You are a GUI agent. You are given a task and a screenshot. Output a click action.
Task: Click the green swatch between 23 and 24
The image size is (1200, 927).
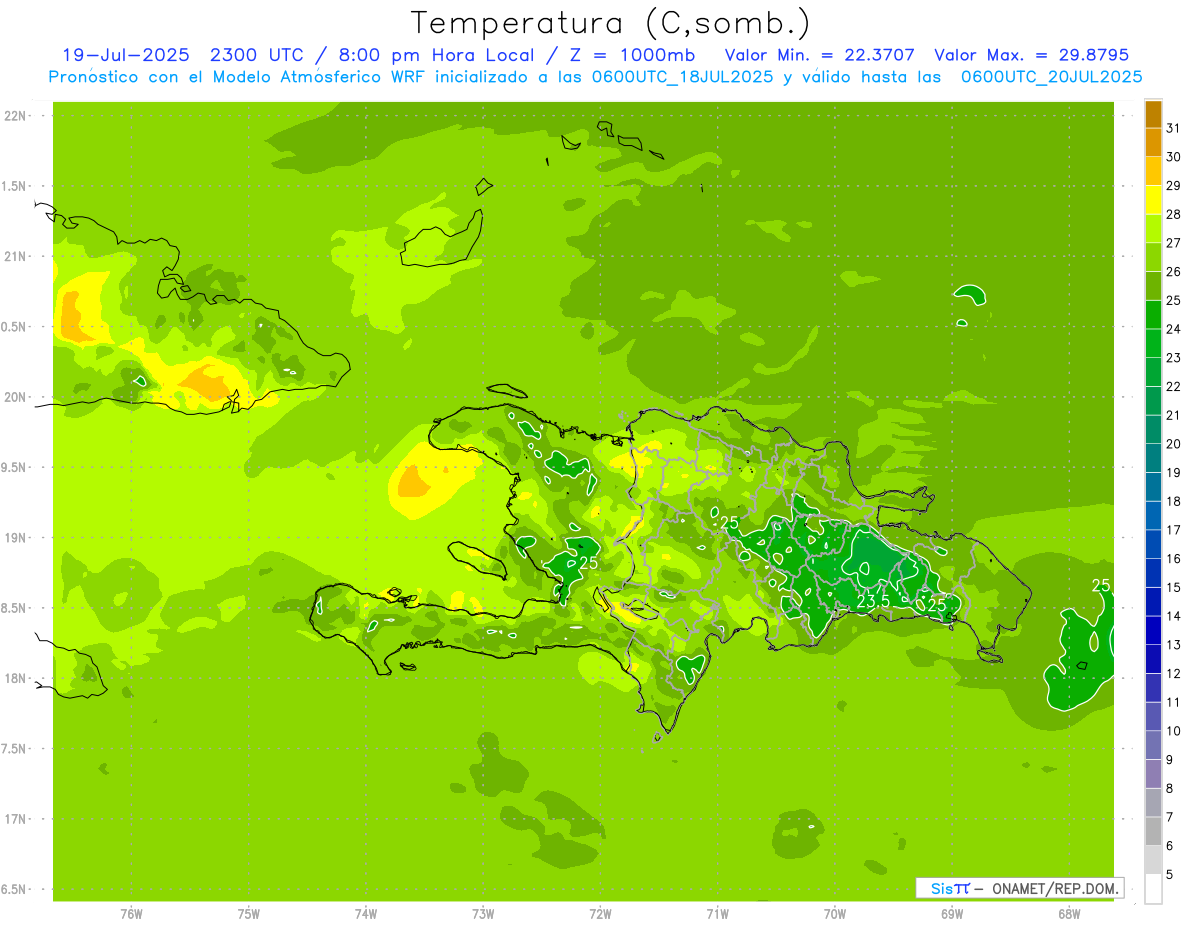pos(1153,343)
